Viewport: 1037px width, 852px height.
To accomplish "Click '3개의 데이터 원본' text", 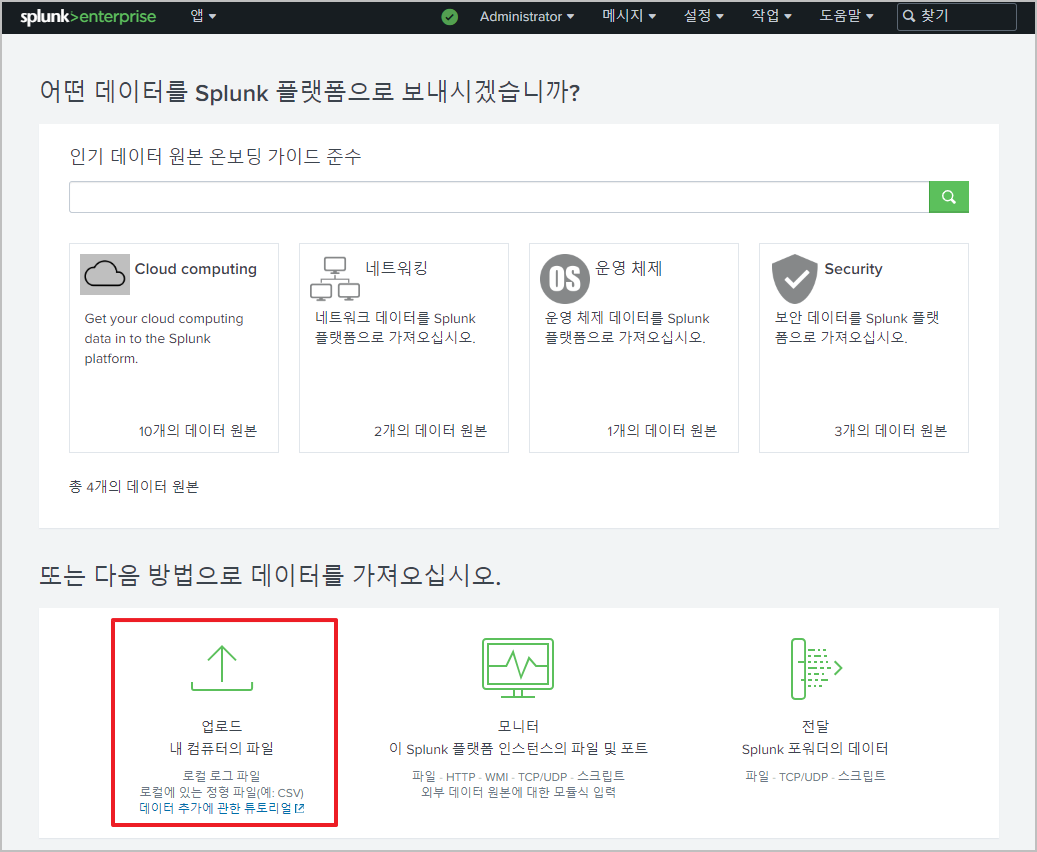I will (x=890, y=431).
